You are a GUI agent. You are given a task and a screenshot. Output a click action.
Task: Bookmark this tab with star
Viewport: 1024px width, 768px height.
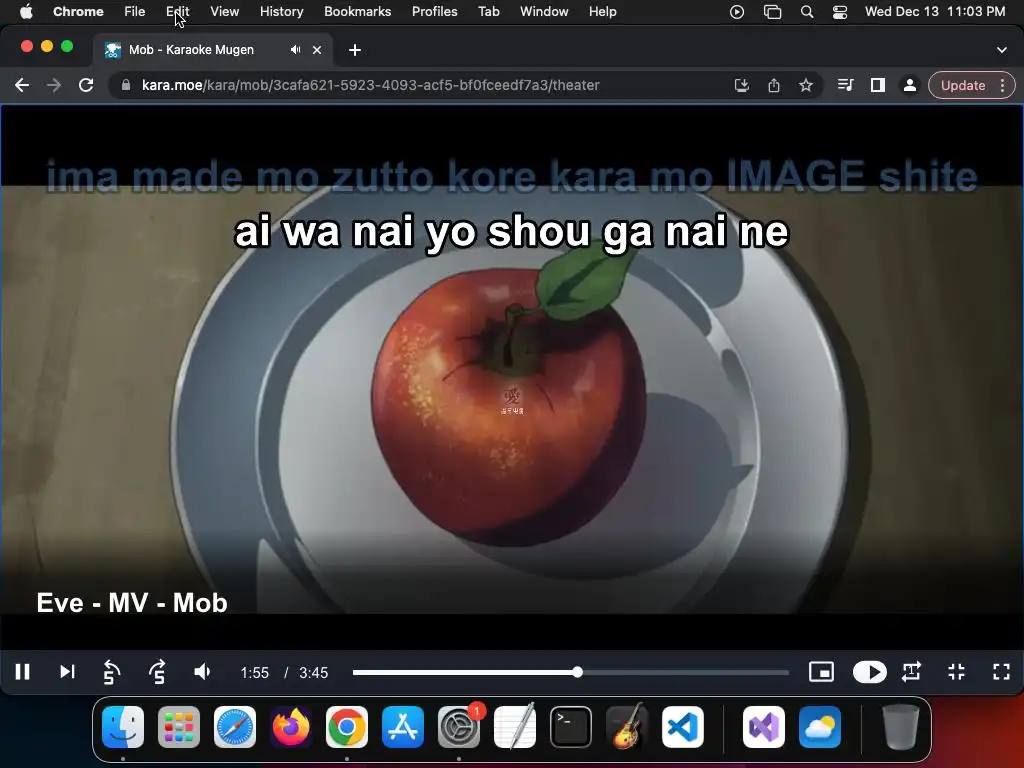(x=806, y=86)
